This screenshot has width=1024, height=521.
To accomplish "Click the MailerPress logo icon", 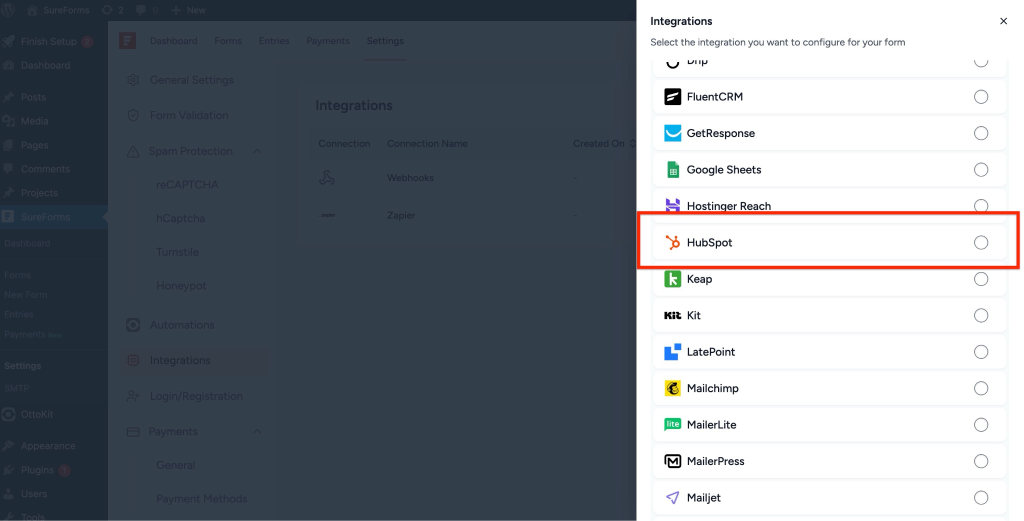I will click(672, 462).
